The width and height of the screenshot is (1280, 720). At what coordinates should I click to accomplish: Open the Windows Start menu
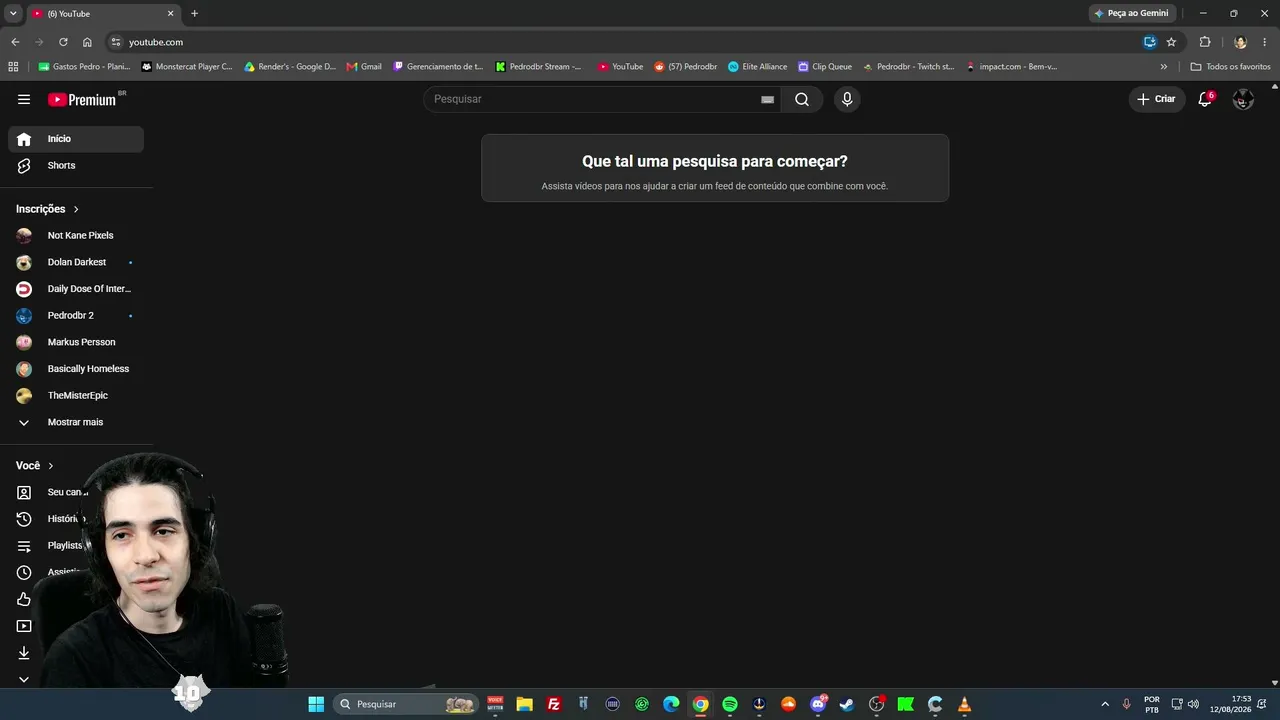tap(316, 704)
